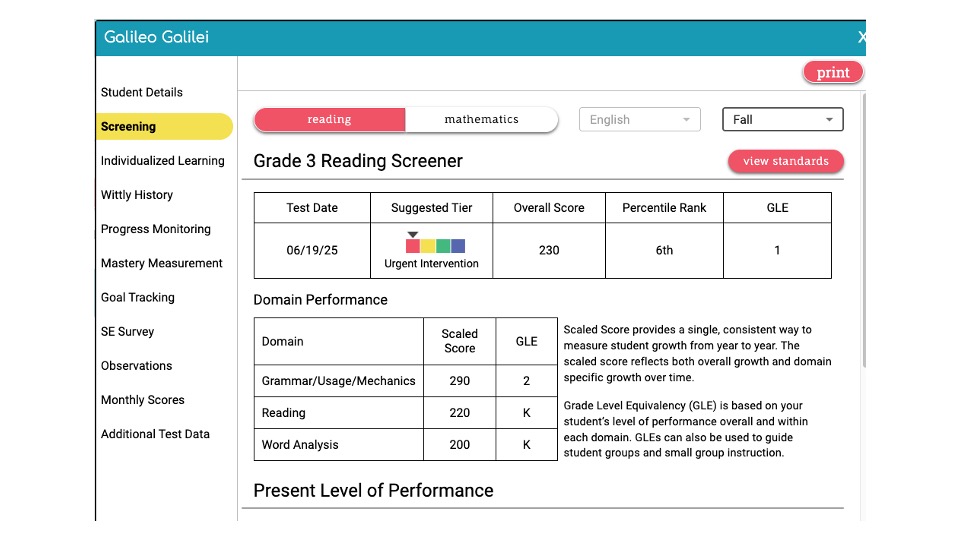Open SE Survey page
The image size is (960, 540).
pyautogui.click(x=127, y=332)
